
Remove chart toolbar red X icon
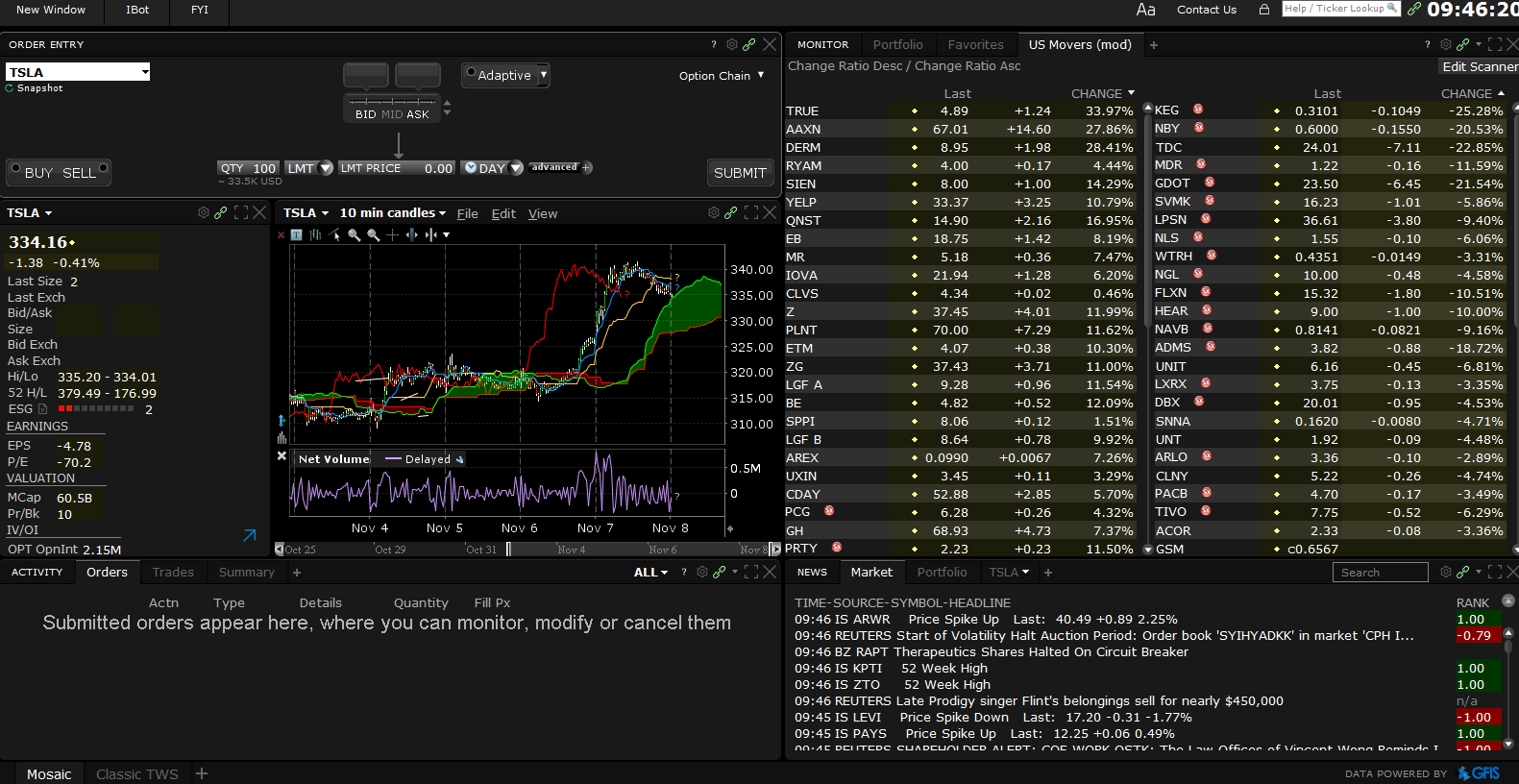[281, 234]
